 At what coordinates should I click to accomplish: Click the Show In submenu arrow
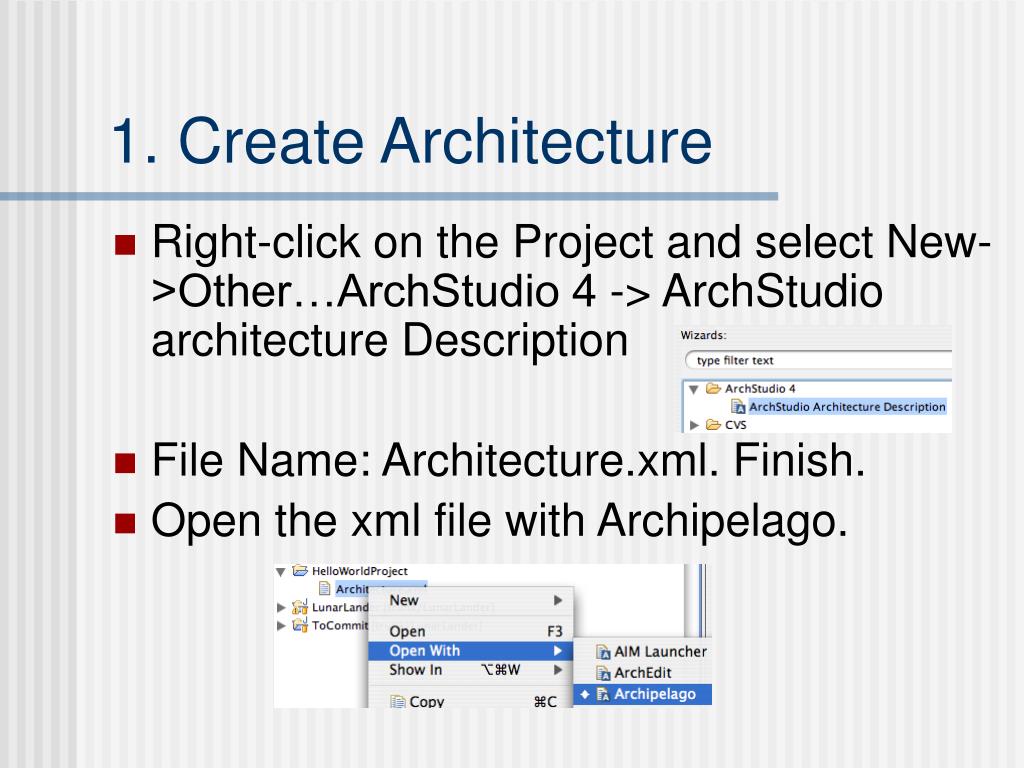(x=558, y=669)
